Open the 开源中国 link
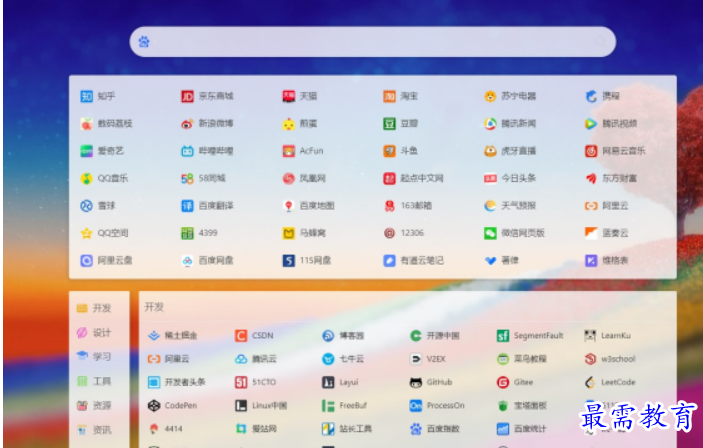 (434, 335)
